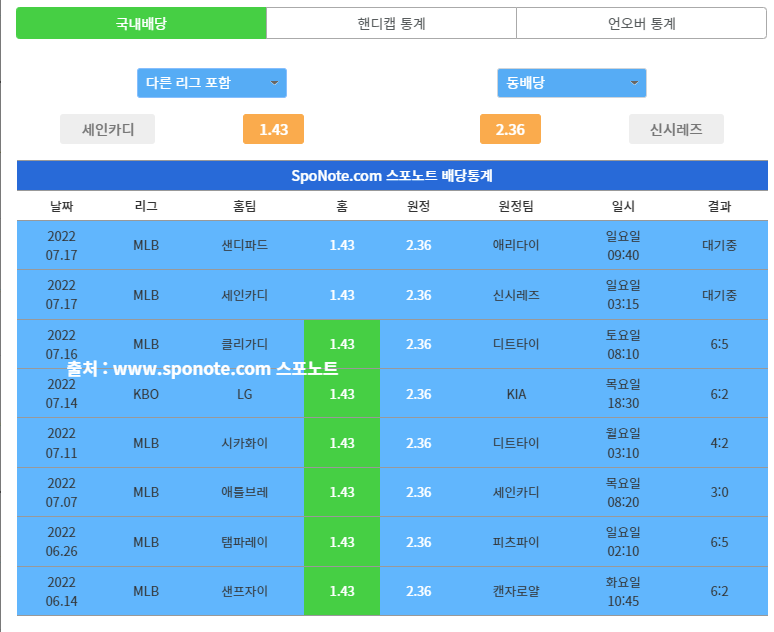The image size is (774, 632).
Task: Switch to the 국내배당 tab
Action: (x=141, y=23)
